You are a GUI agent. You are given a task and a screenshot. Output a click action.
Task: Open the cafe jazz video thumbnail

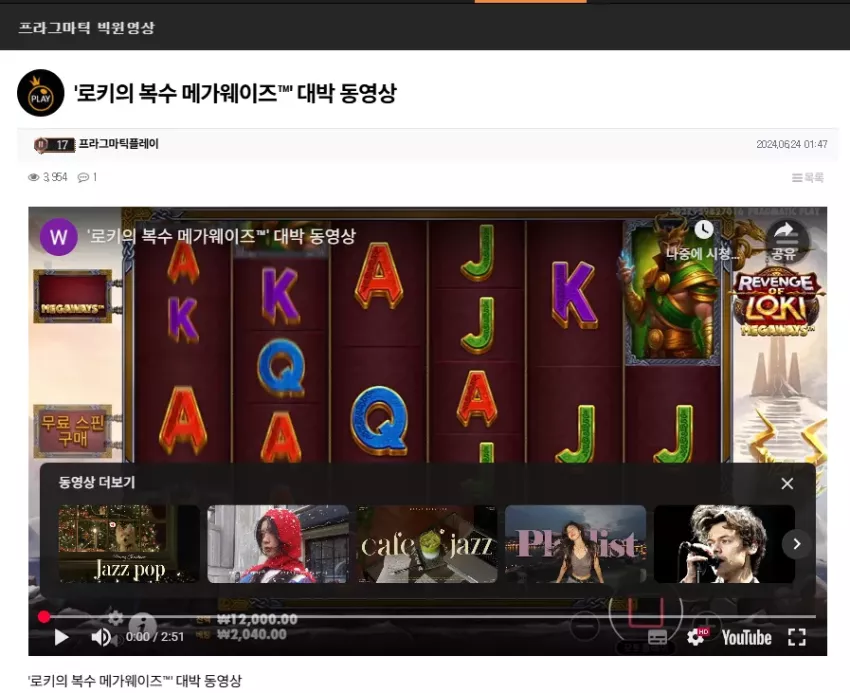click(427, 544)
